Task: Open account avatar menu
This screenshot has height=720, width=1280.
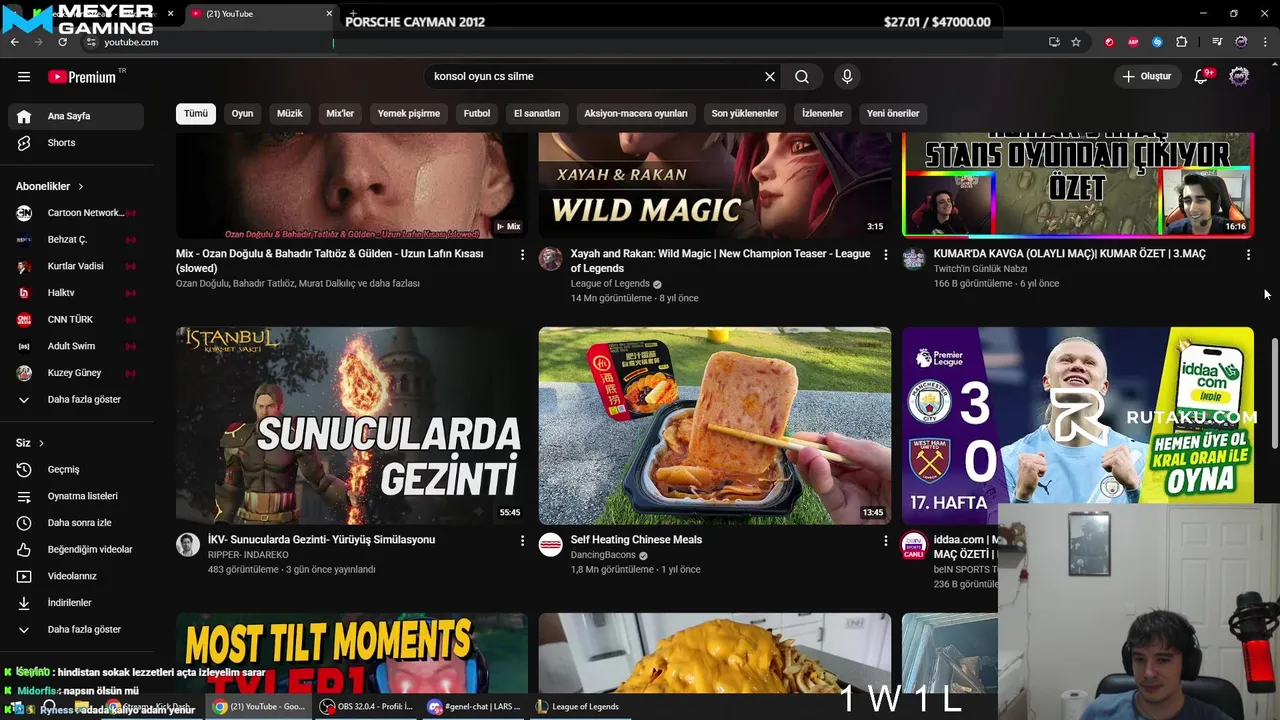Action: (x=1239, y=76)
